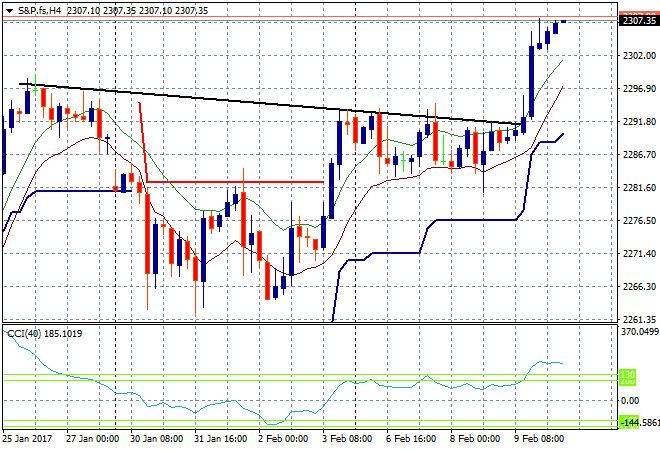Click the 0.00 CCI scale value
This screenshot has width=660, height=450.
click(x=630, y=400)
